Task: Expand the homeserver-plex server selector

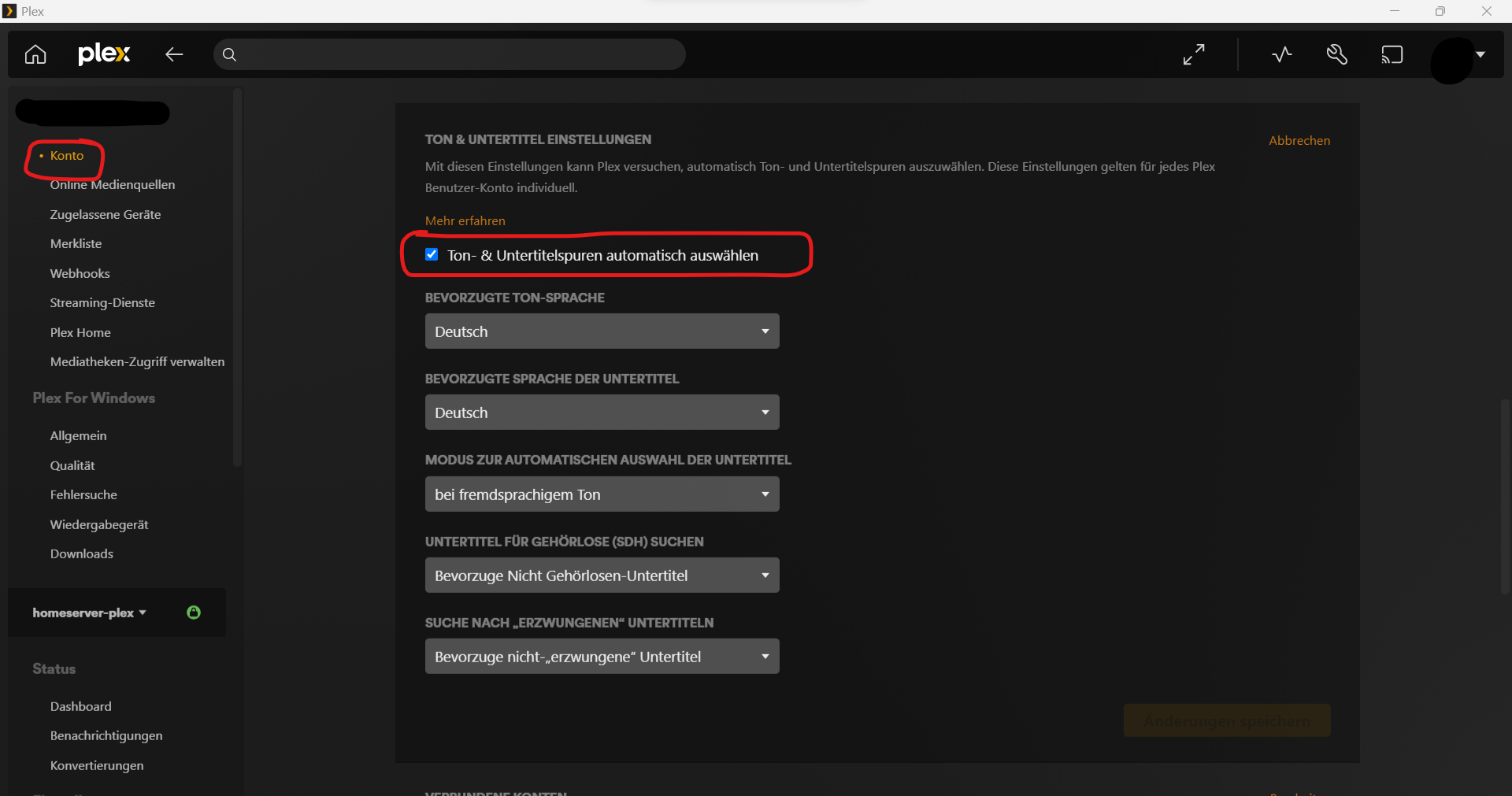Action: [x=90, y=613]
